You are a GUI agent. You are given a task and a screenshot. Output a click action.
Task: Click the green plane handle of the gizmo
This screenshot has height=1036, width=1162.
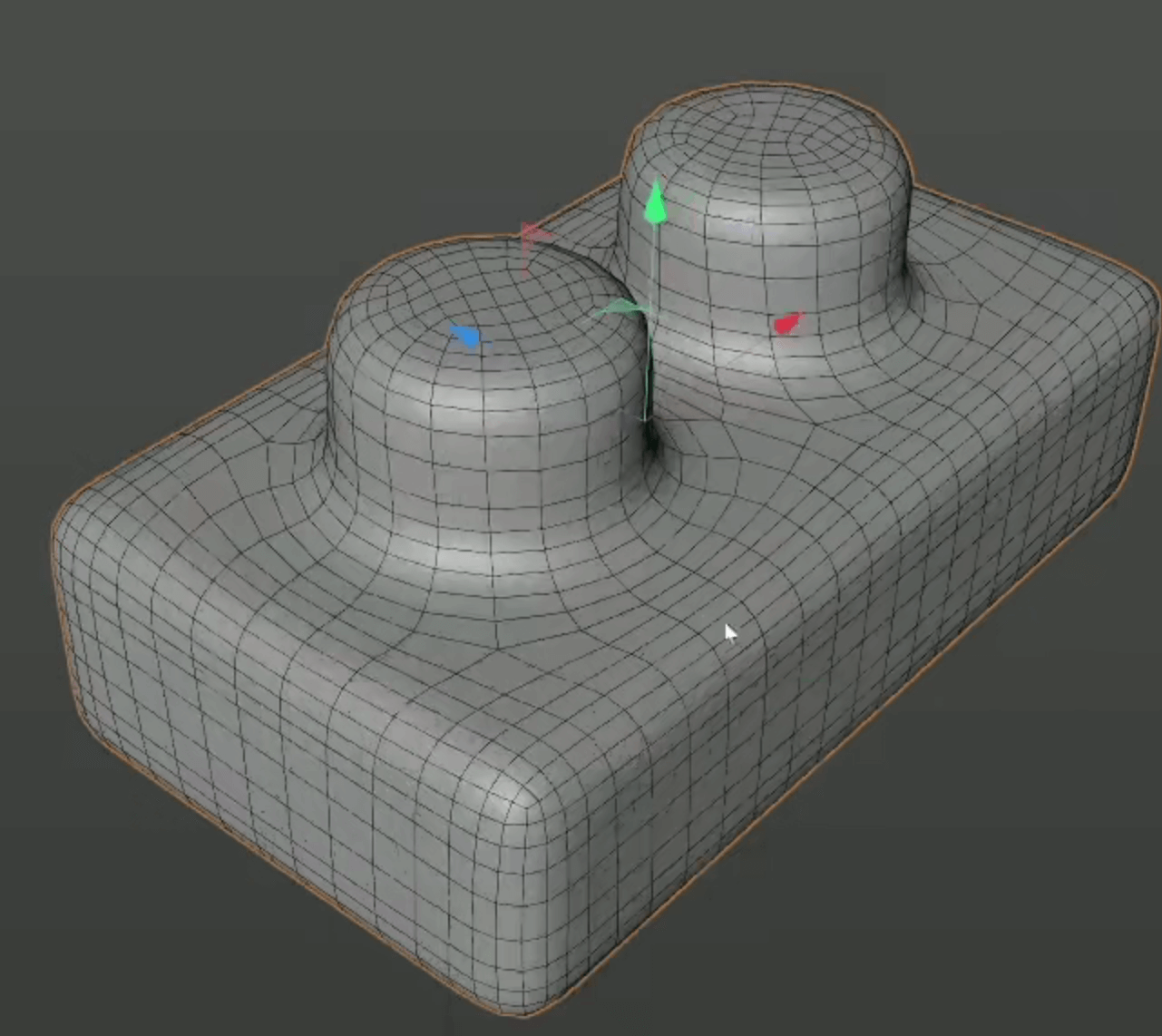coord(620,310)
